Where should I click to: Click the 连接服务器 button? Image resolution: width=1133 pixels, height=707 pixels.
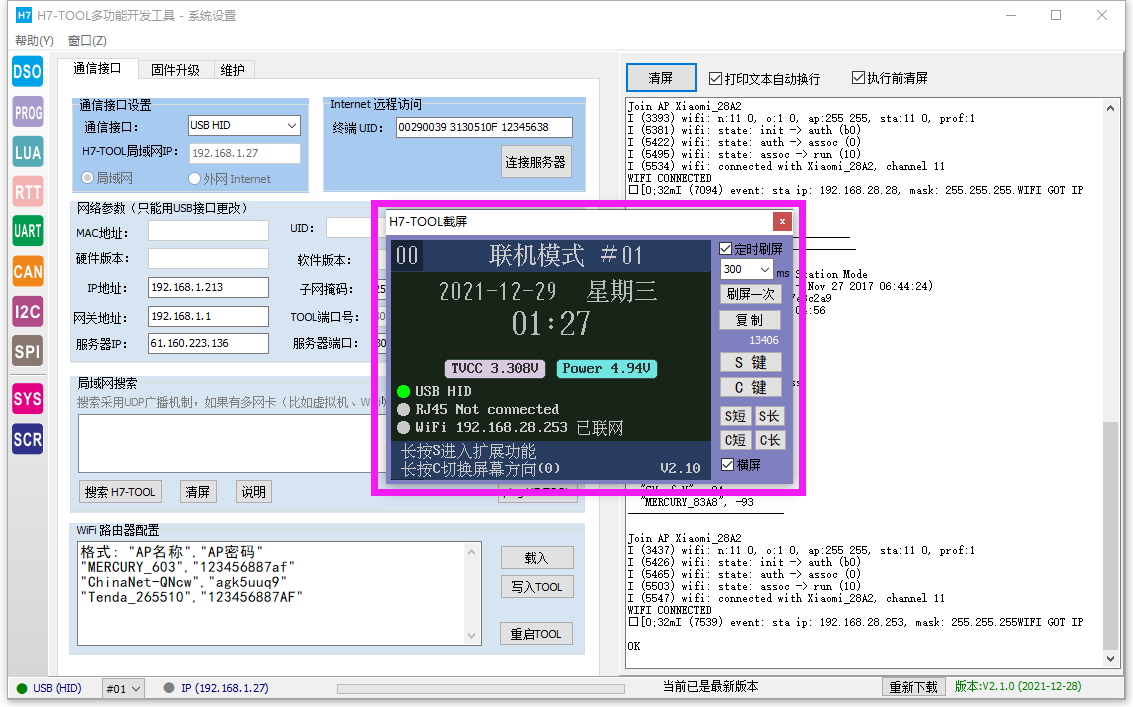coord(535,162)
